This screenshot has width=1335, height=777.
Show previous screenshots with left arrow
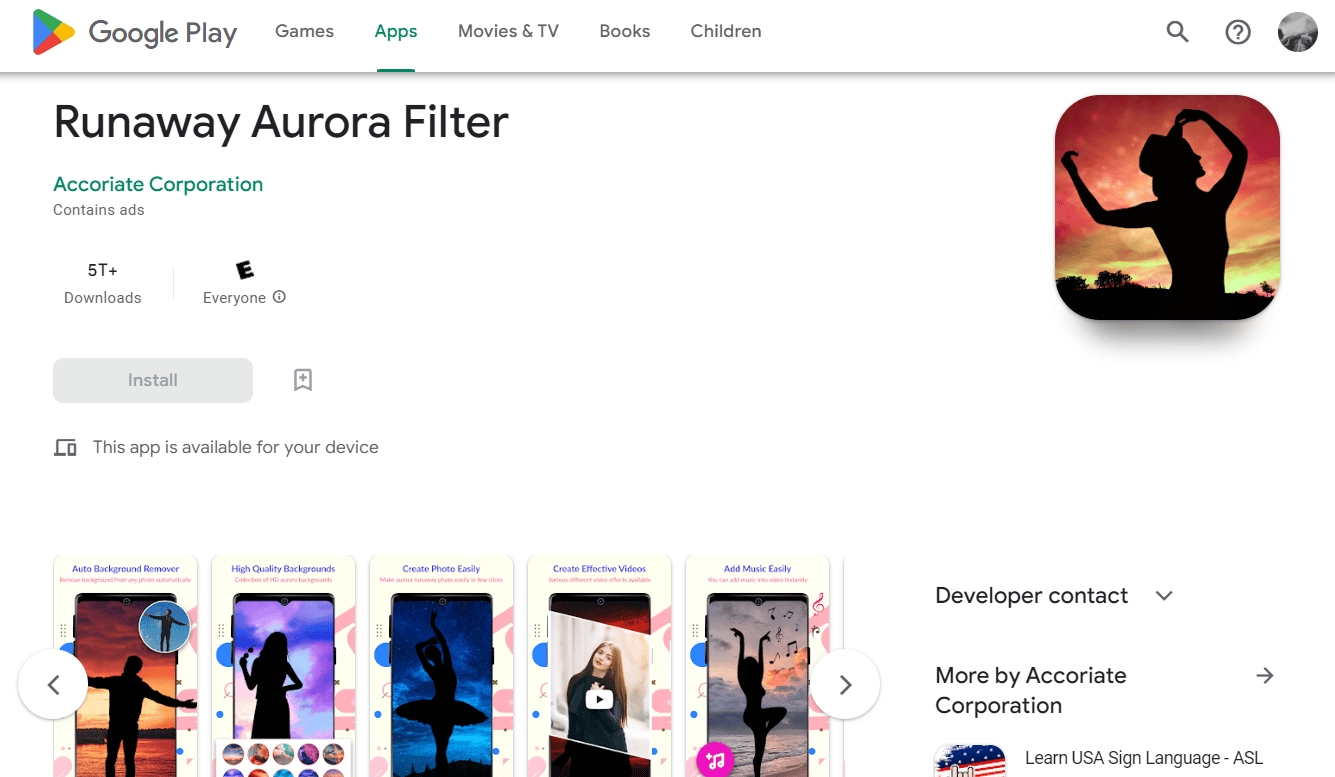[x=53, y=685]
